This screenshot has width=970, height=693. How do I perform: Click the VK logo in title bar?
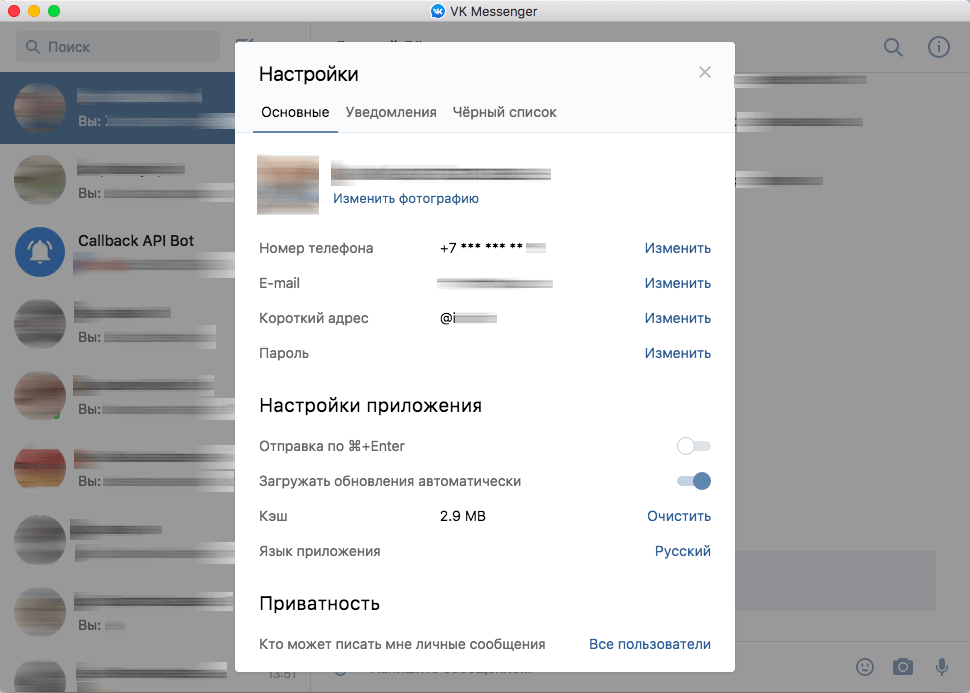(438, 11)
